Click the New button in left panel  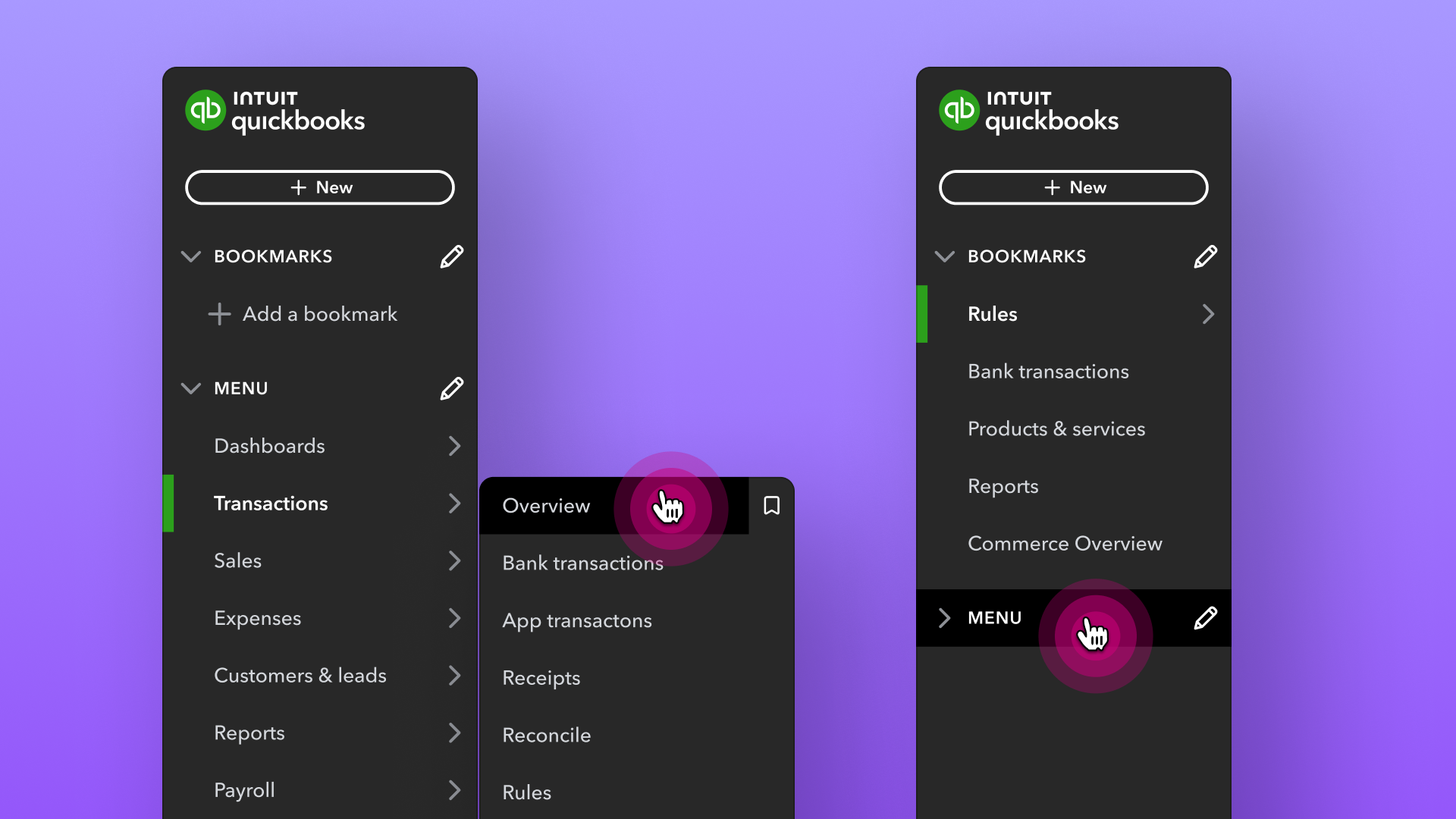(x=320, y=187)
